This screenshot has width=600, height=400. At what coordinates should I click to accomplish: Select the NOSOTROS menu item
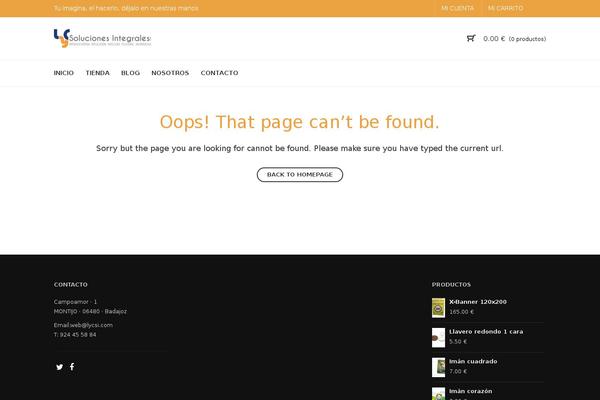pyautogui.click(x=170, y=73)
